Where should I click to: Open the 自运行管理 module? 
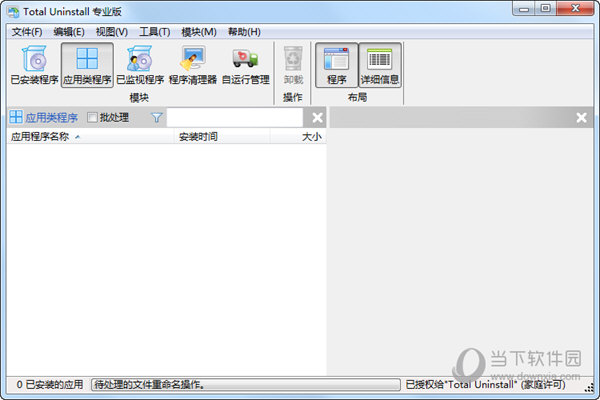[246, 65]
